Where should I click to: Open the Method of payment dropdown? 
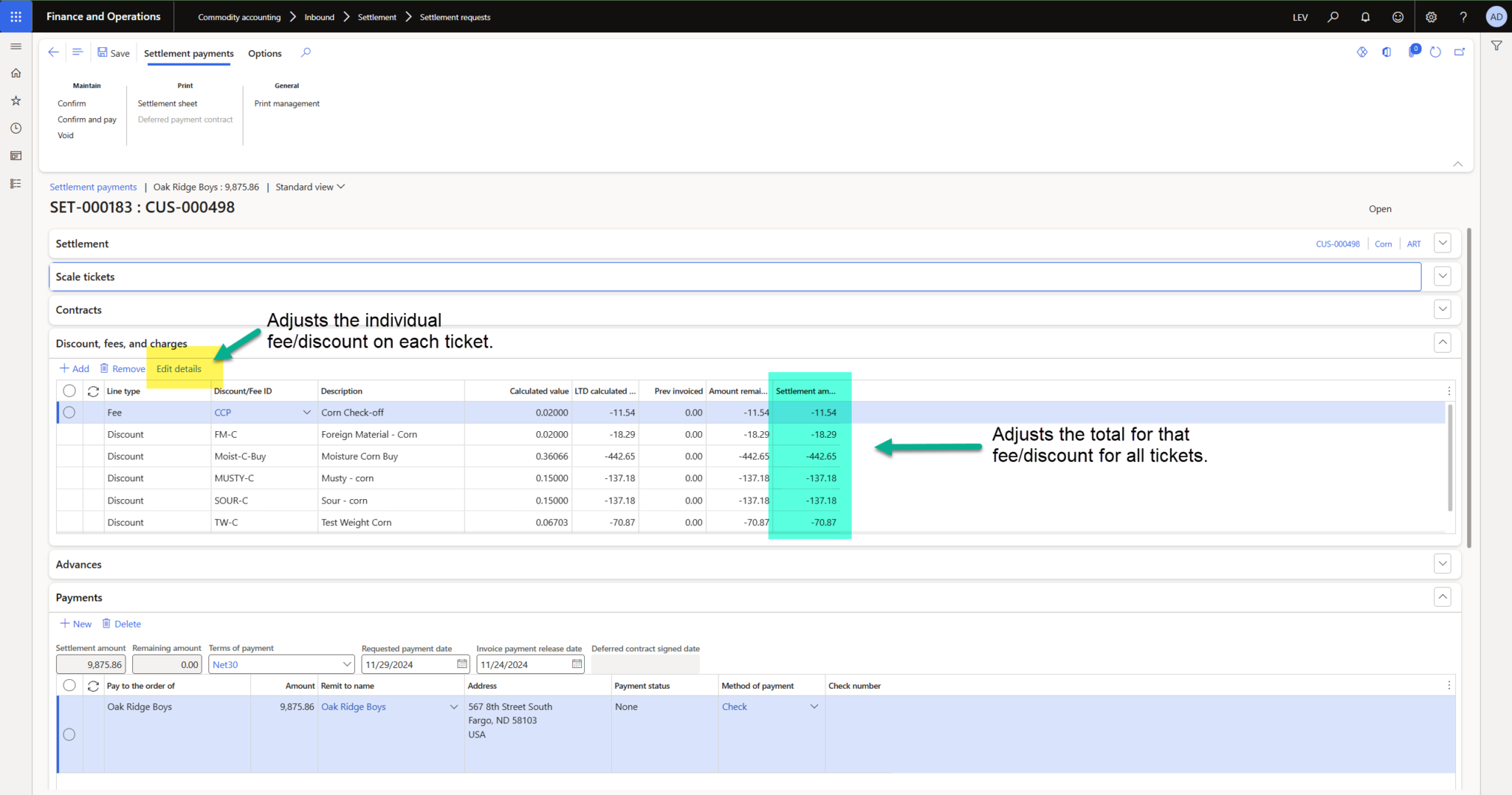pos(814,707)
